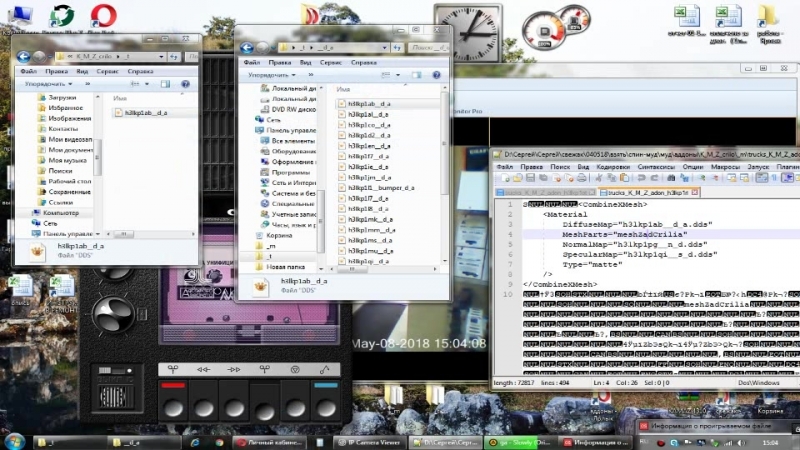Switch to the inactive first Notepad++ document tab
Viewport: 800px width, 450px height.
click(545, 192)
